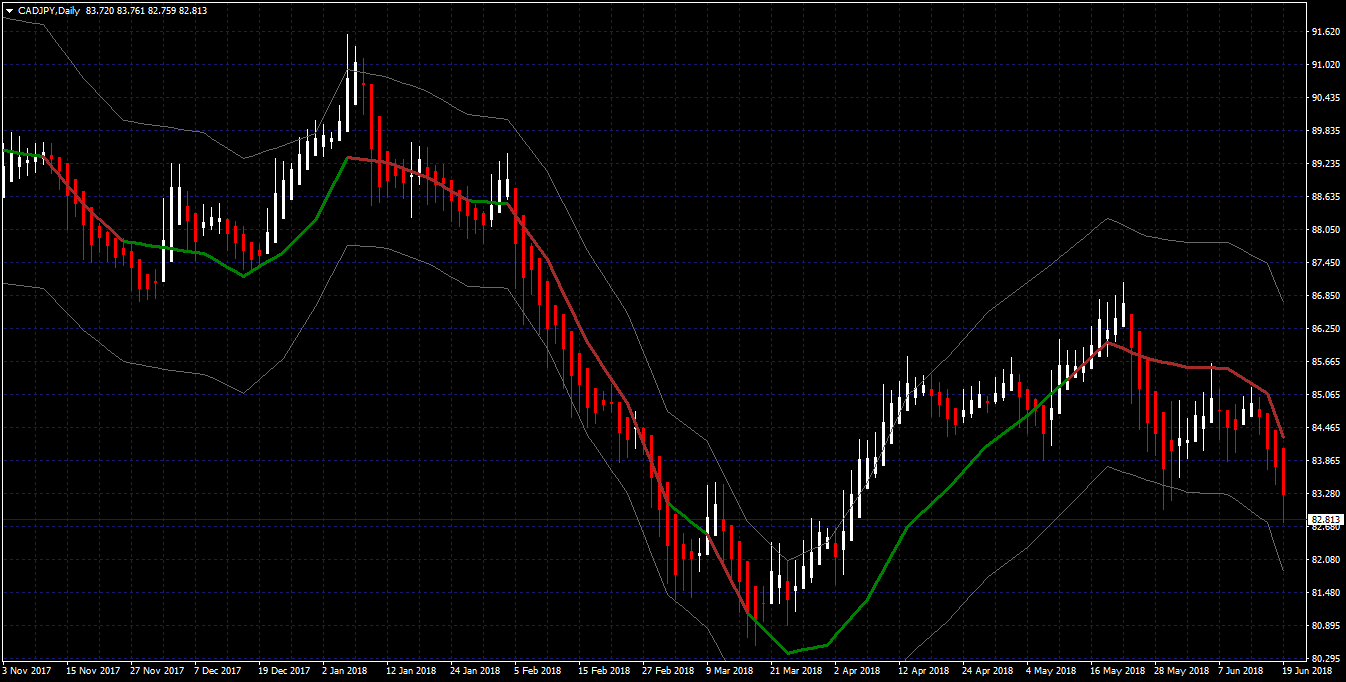
Task: Click the 85.665 price scale value
Action: pos(1325,362)
